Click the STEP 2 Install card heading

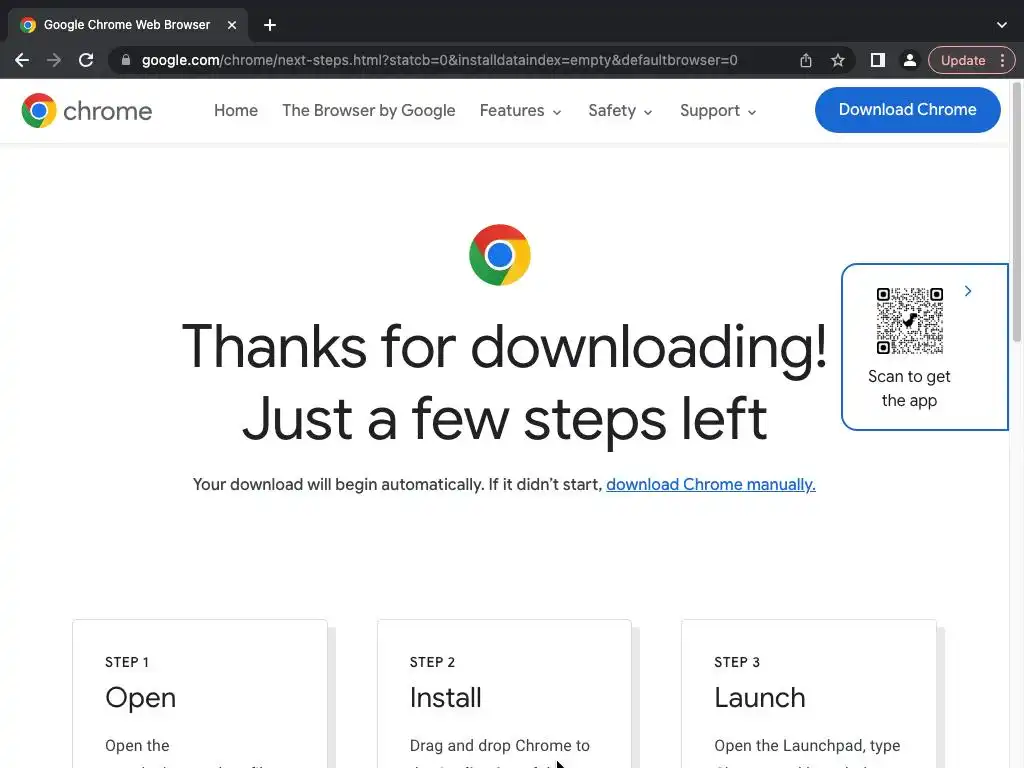point(445,697)
